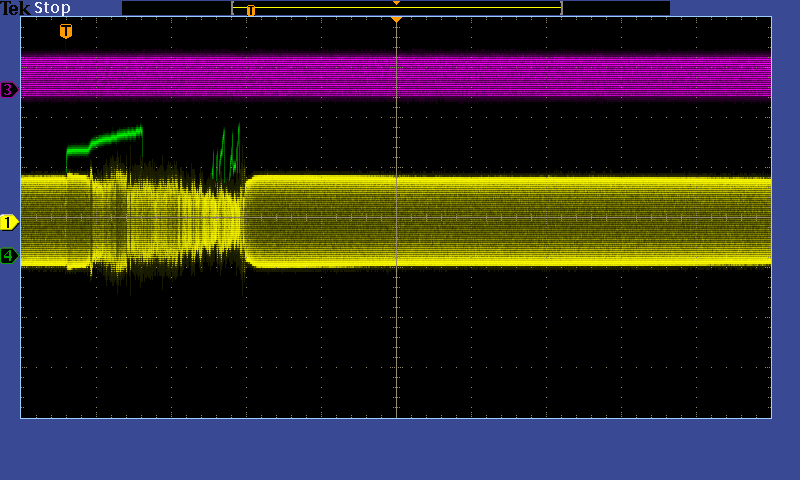800x480 pixels.
Task: Click the right bracket of record view bar
Action: 561,8
